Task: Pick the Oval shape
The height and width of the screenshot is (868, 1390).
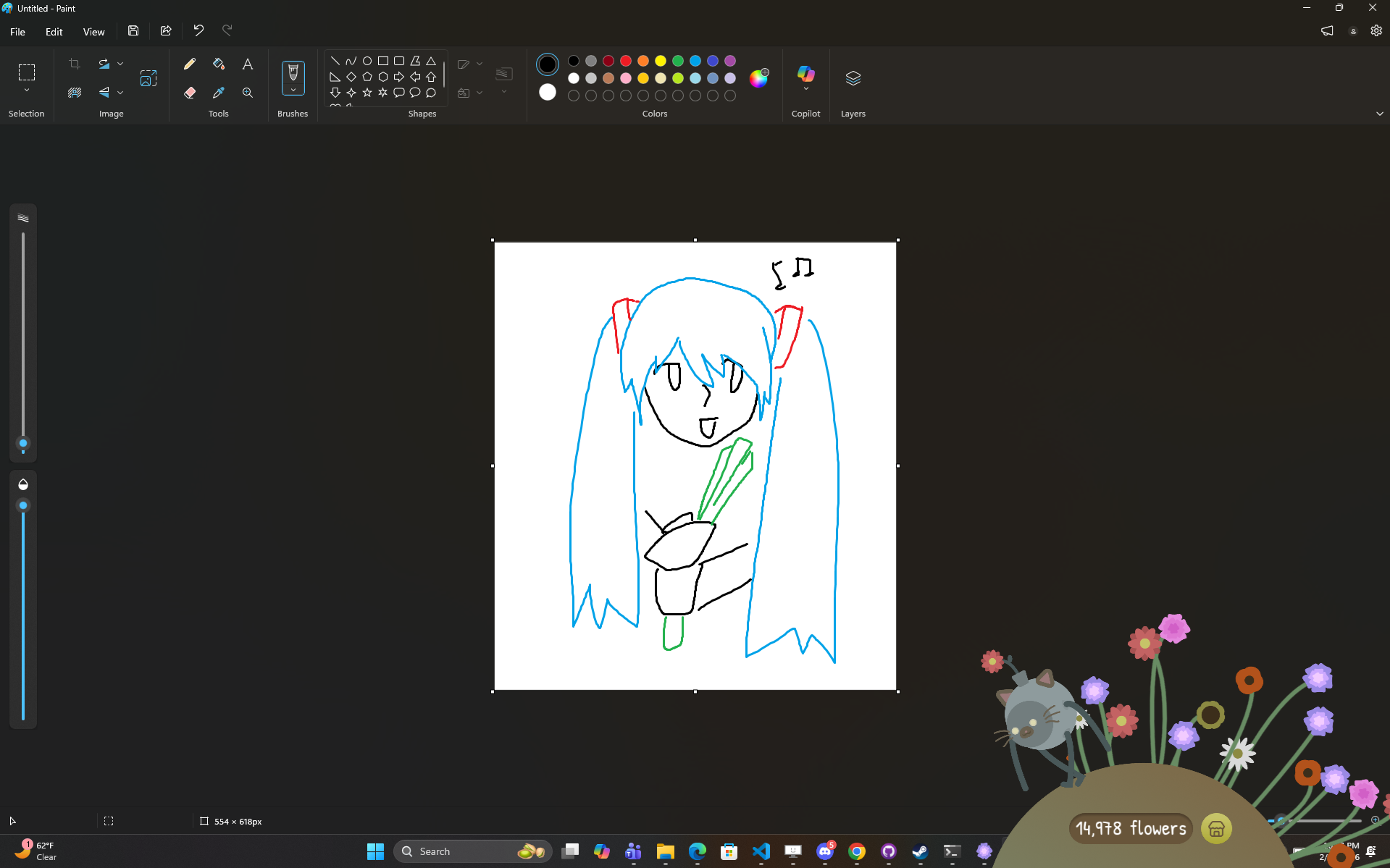Action: click(367, 61)
